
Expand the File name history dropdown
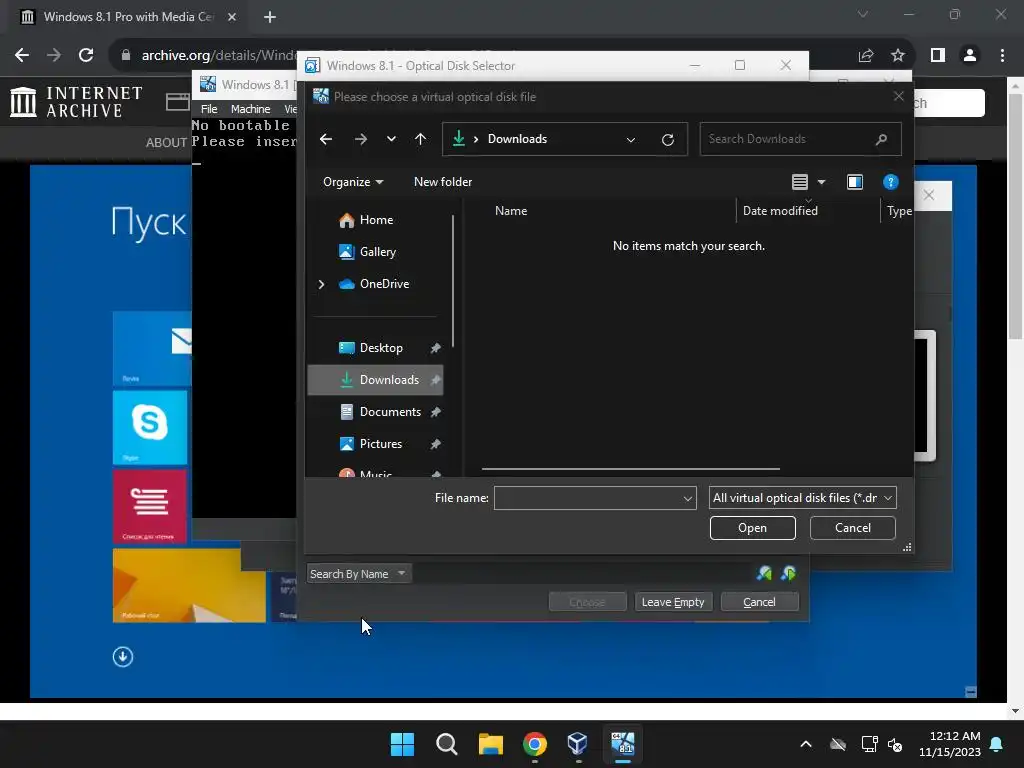[x=688, y=498]
